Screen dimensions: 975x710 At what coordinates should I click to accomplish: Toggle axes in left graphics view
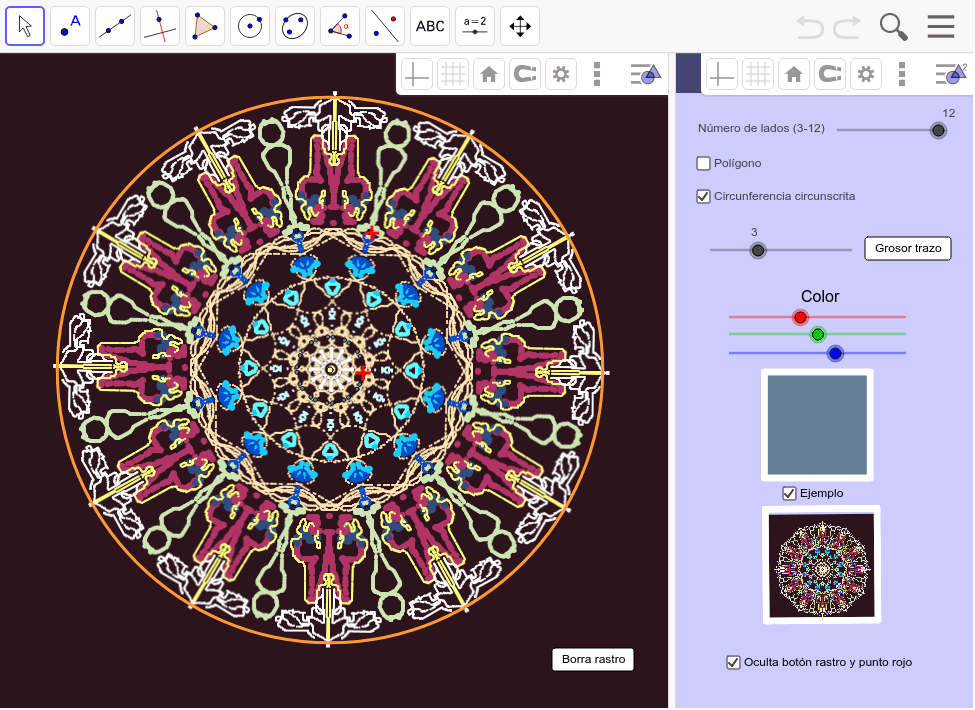pyautogui.click(x=417, y=75)
